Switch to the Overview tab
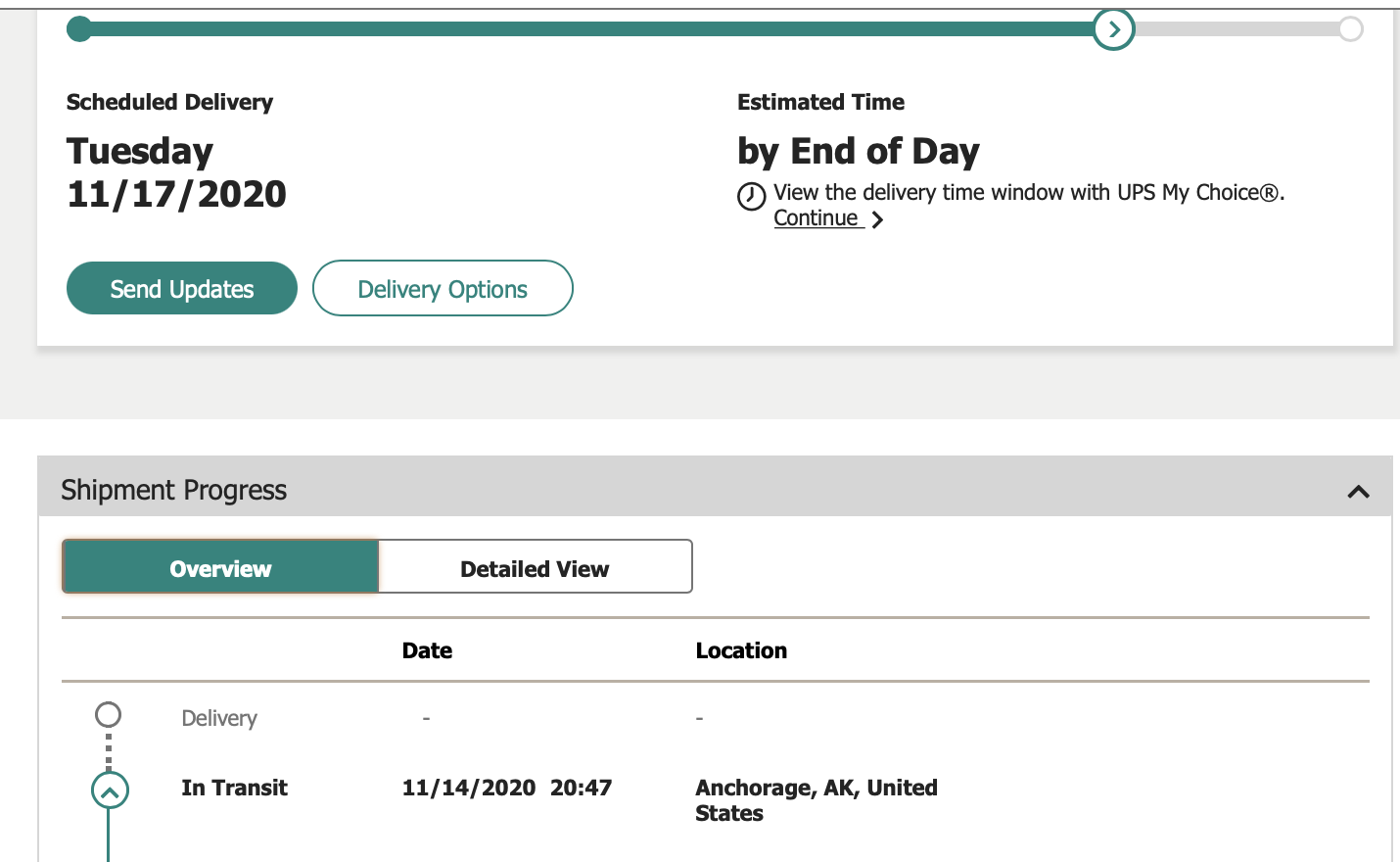Image resolution: width=1400 pixels, height=862 pixels. point(220,567)
